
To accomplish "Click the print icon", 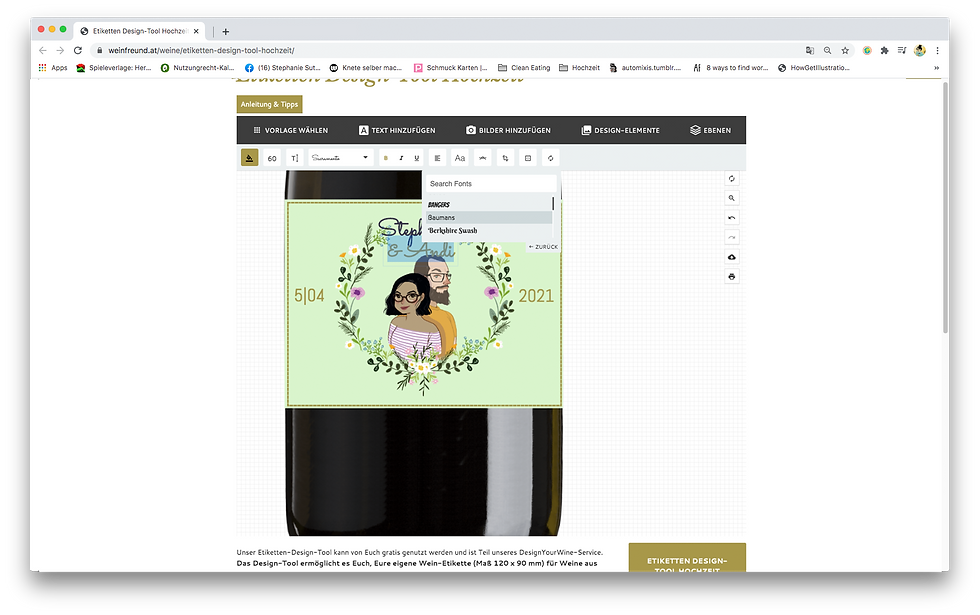I will (x=731, y=277).
